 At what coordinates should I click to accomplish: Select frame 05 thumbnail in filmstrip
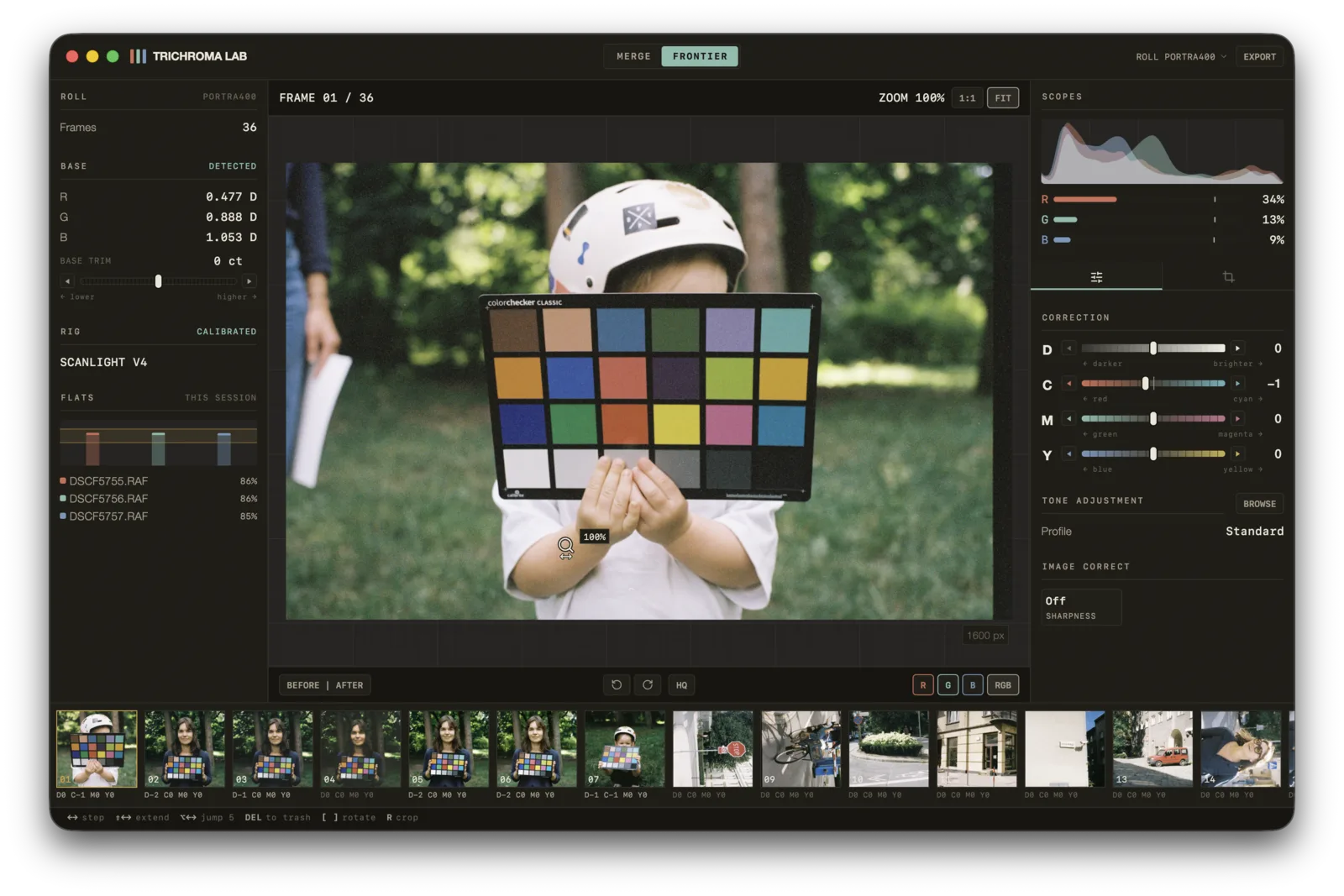tap(449, 749)
